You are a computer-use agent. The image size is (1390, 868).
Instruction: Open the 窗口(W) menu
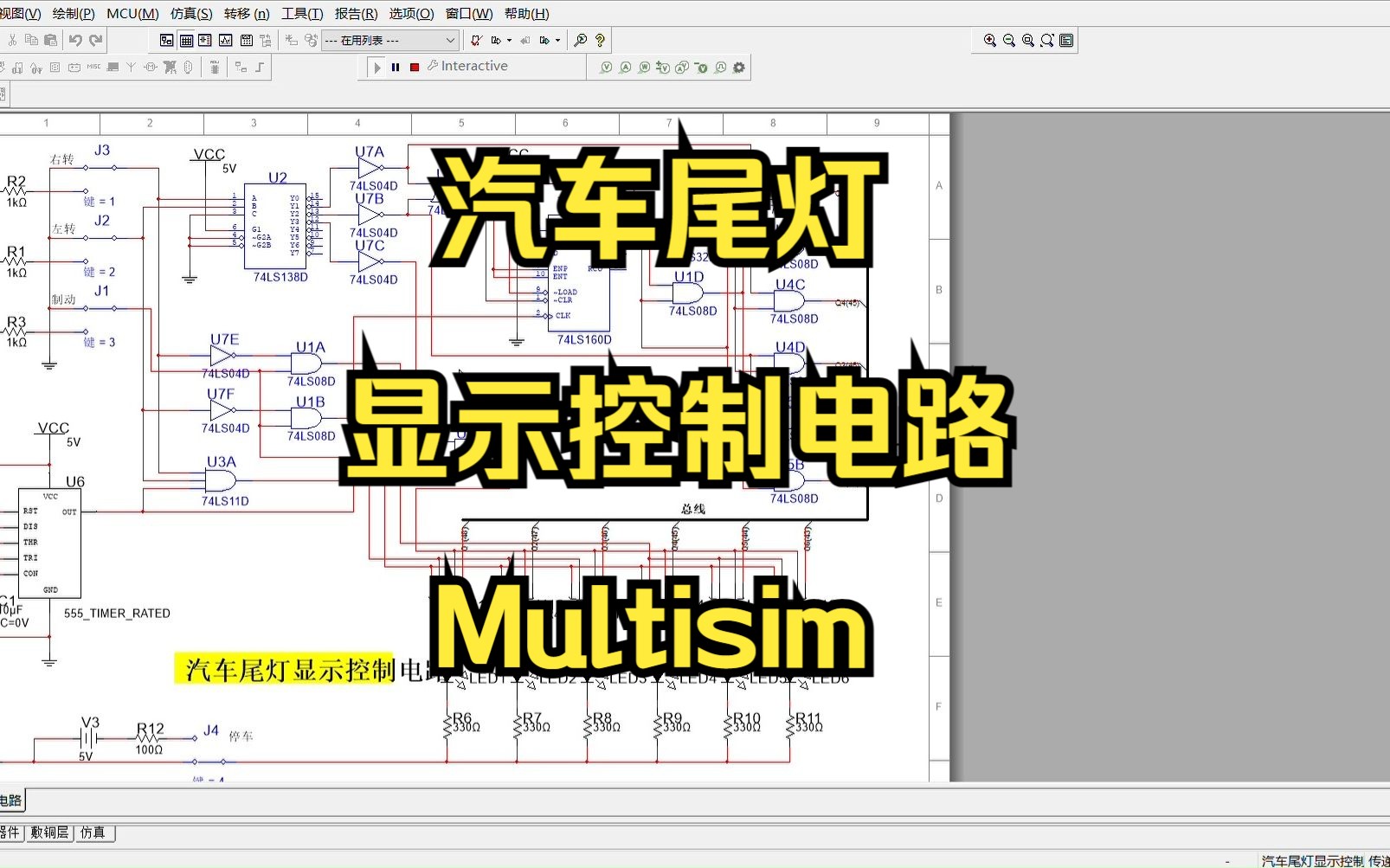coord(468,14)
